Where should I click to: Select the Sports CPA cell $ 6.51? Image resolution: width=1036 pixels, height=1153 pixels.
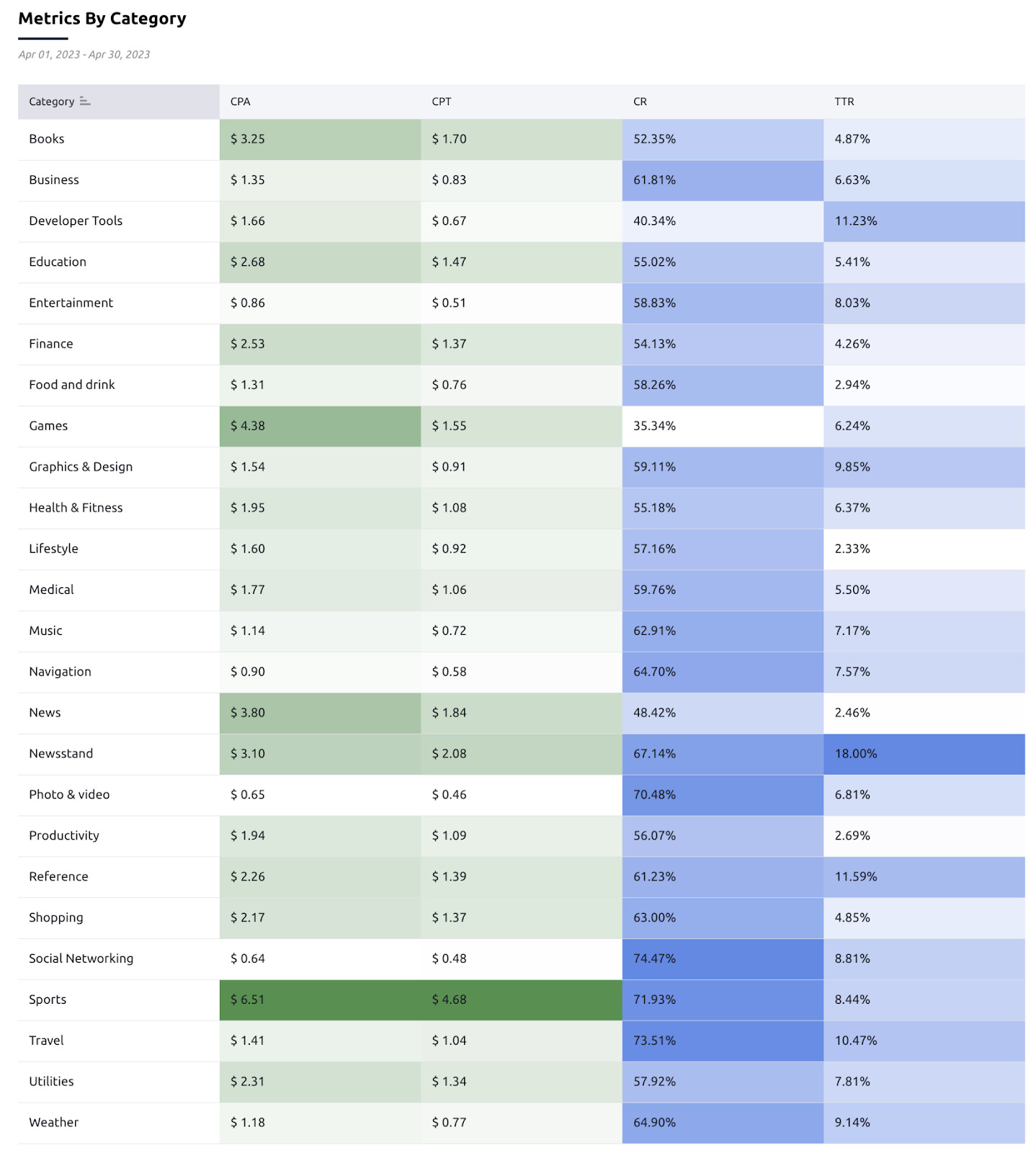coord(248,1000)
